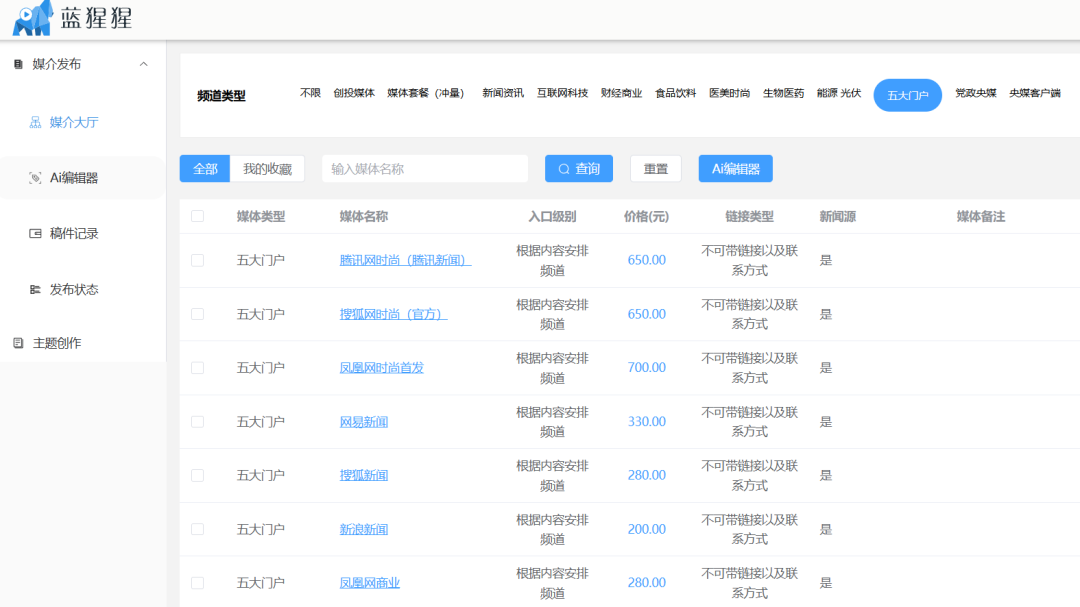The image size is (1080, 607).
Task: Switch to the 我的收藏 tab
Action: click(266, 168)
